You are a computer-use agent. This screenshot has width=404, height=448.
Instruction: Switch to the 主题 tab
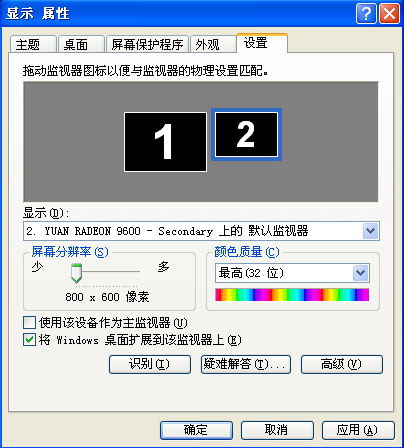(33, 44)
